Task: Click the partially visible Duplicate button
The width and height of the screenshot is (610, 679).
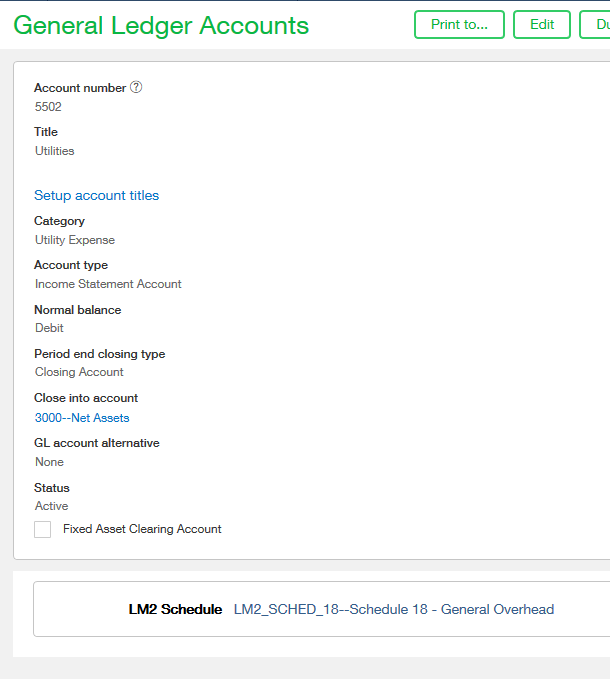Action: tap(596, 25)
